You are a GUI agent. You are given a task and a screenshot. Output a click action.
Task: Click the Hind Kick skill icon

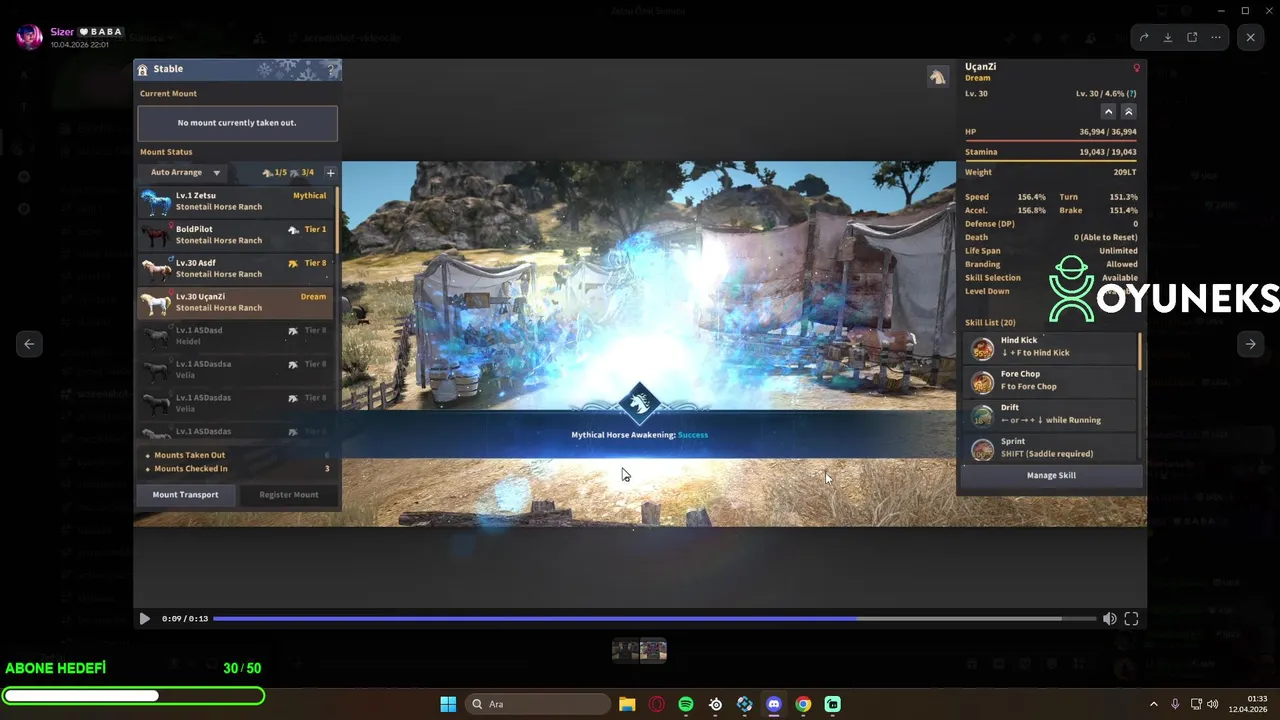[983, 348]
